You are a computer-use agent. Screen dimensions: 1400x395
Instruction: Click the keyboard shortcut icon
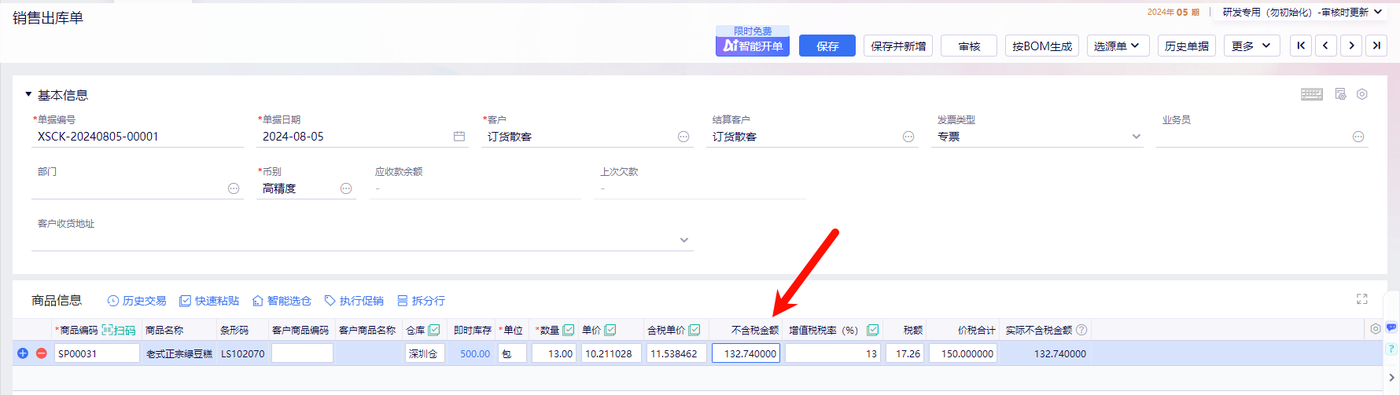coord(1312,94)
